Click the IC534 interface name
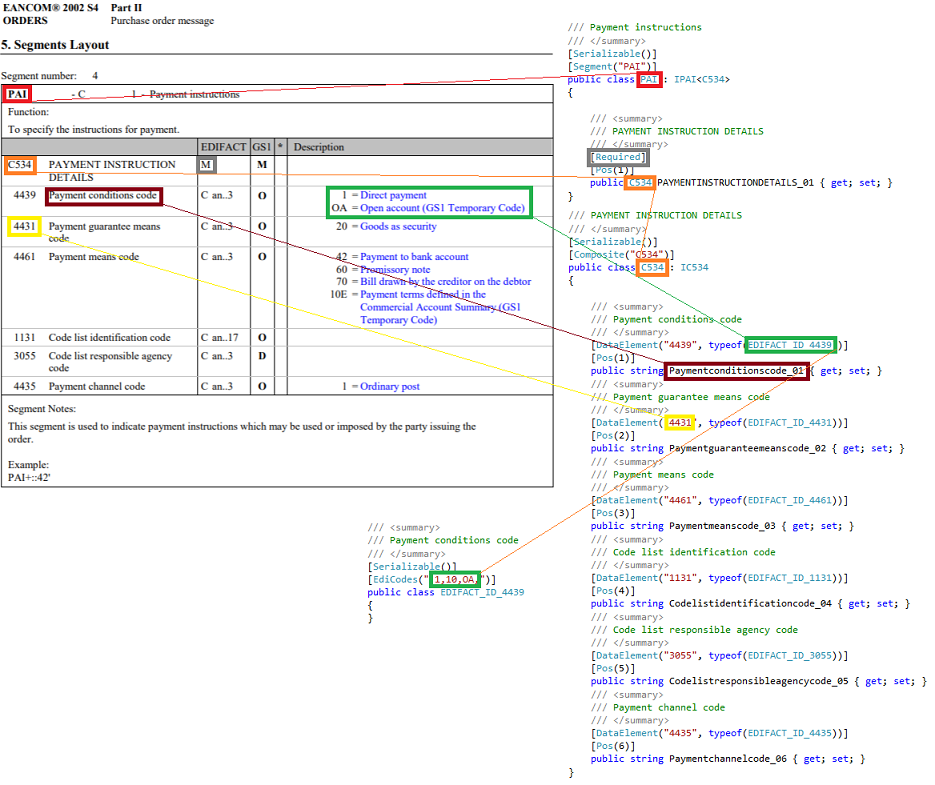 coord(694,267)
